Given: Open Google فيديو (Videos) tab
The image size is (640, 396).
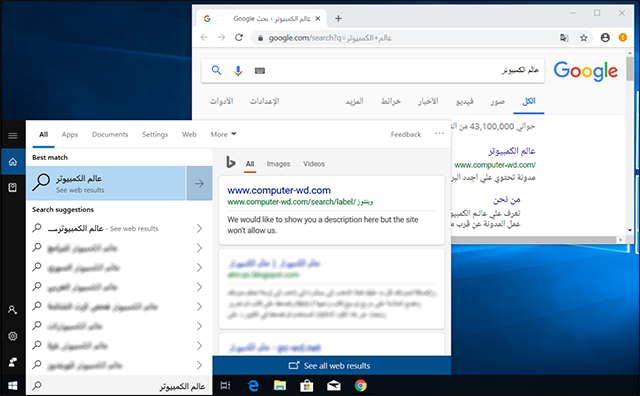Looking at the screenshot, I should 464,101.
